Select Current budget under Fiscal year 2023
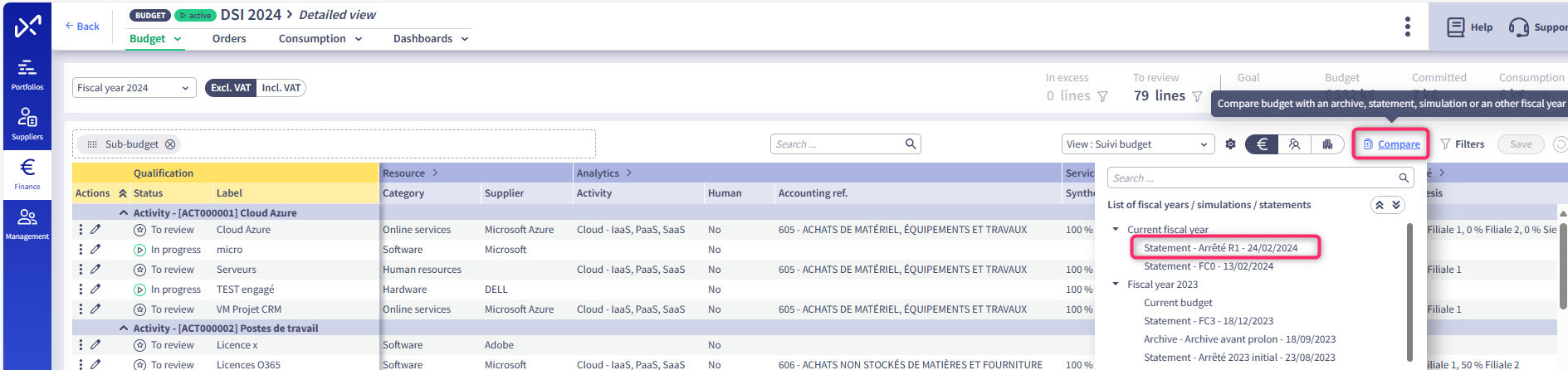 pyautogui.click(x=1178, y=303)
